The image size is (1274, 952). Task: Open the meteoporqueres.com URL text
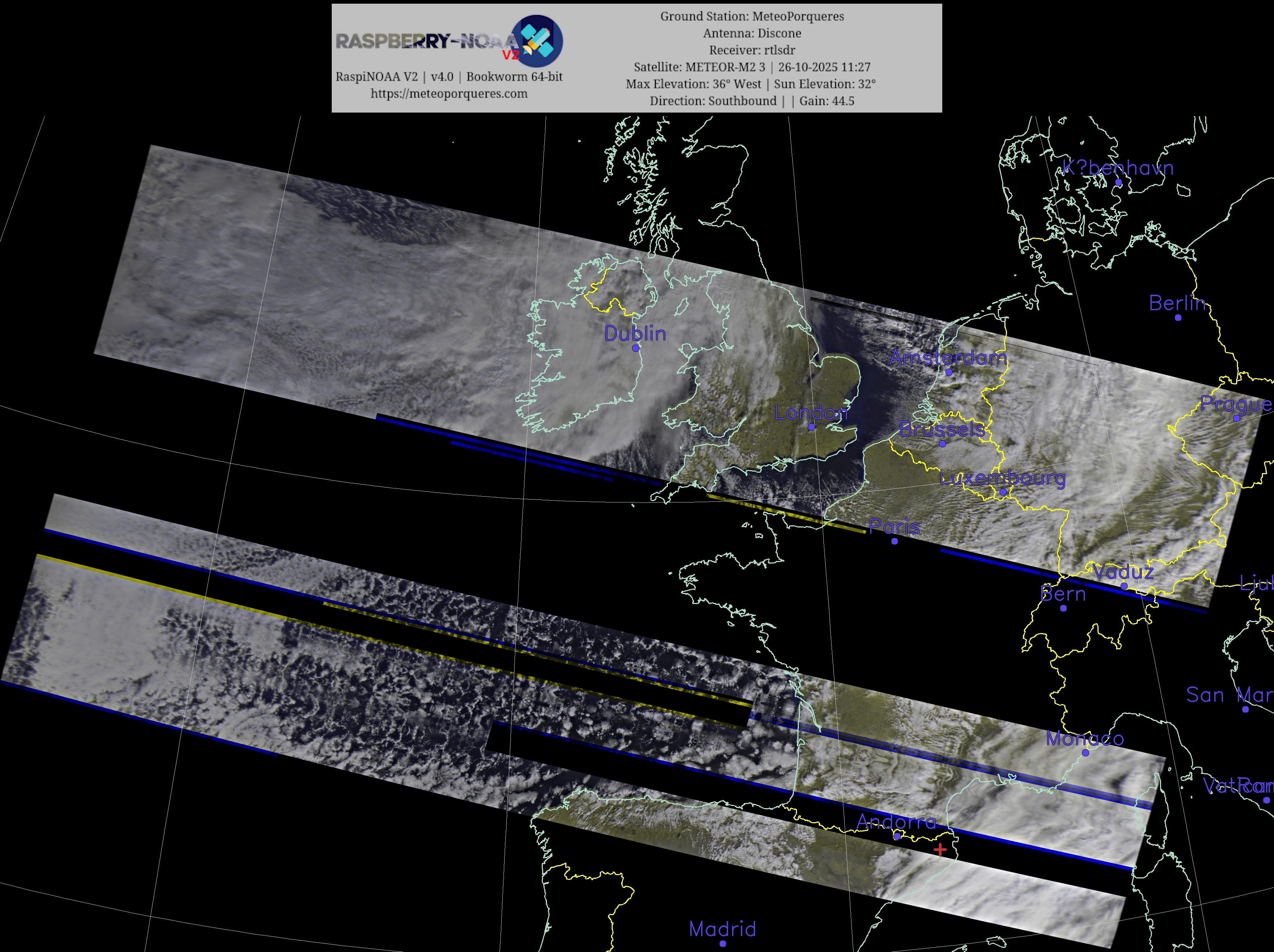tap(449, 93)
